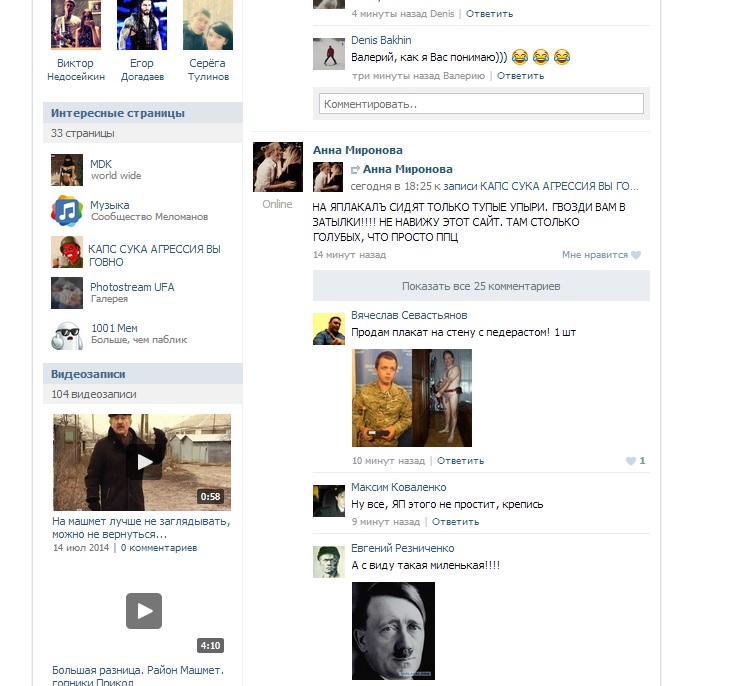Viewport: 730px width, 686px height.
Task: Reply to Denis Bakhin's comment
Action: (x=520, y=76)
